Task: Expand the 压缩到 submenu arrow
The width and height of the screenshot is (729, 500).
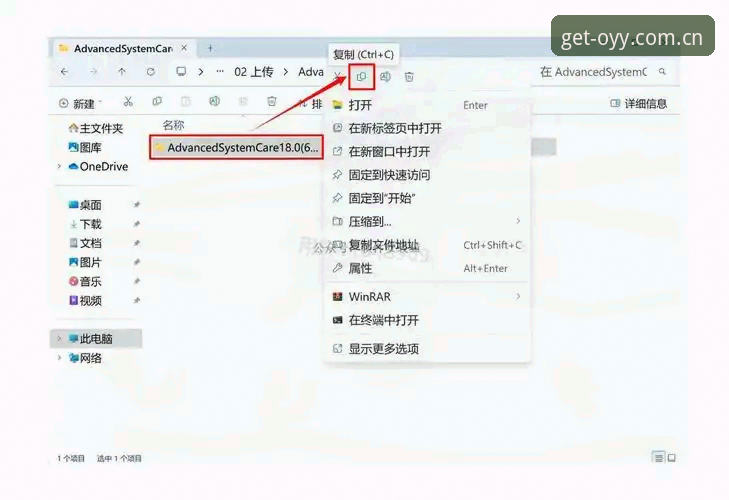Action: pos(518,221)
